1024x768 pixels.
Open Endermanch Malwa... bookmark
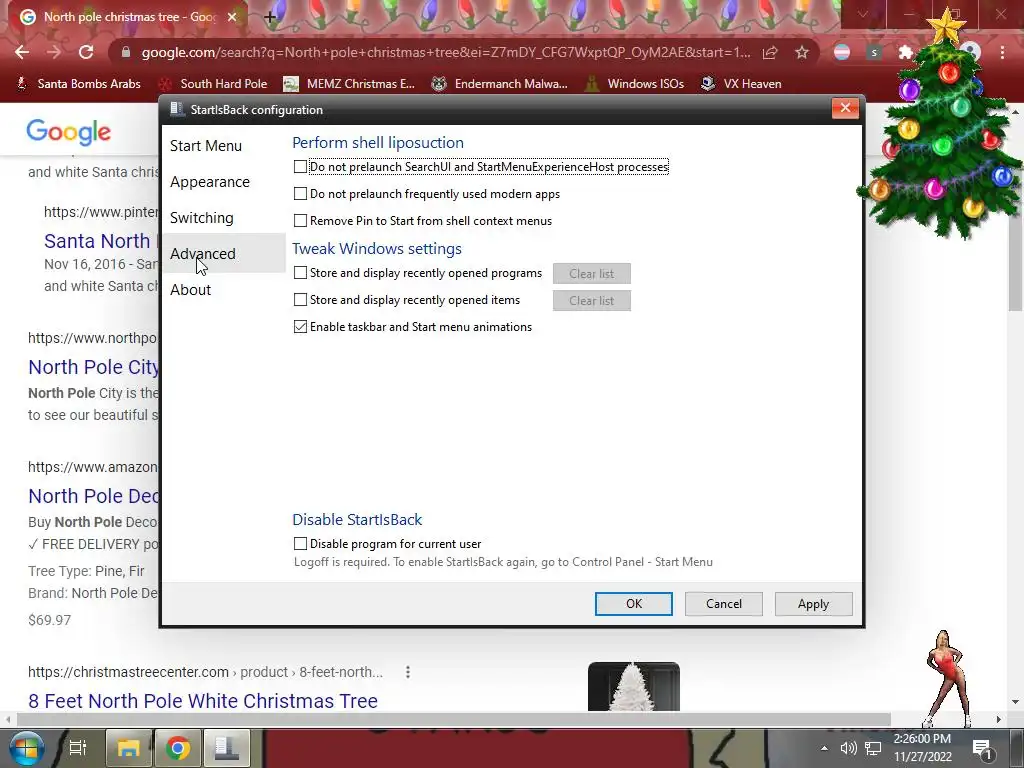[x=500, y=84]
